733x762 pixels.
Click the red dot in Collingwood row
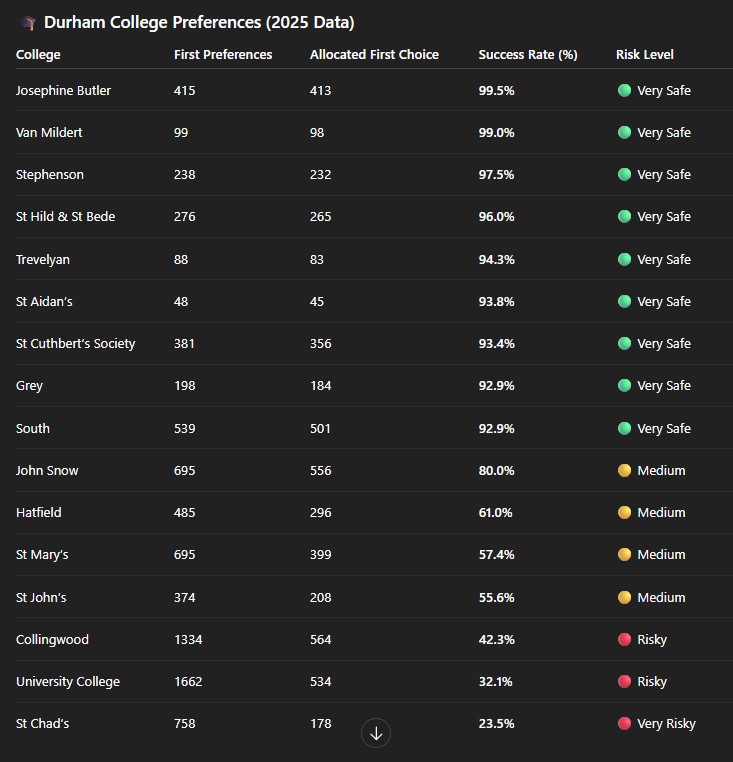coord(624,639)
